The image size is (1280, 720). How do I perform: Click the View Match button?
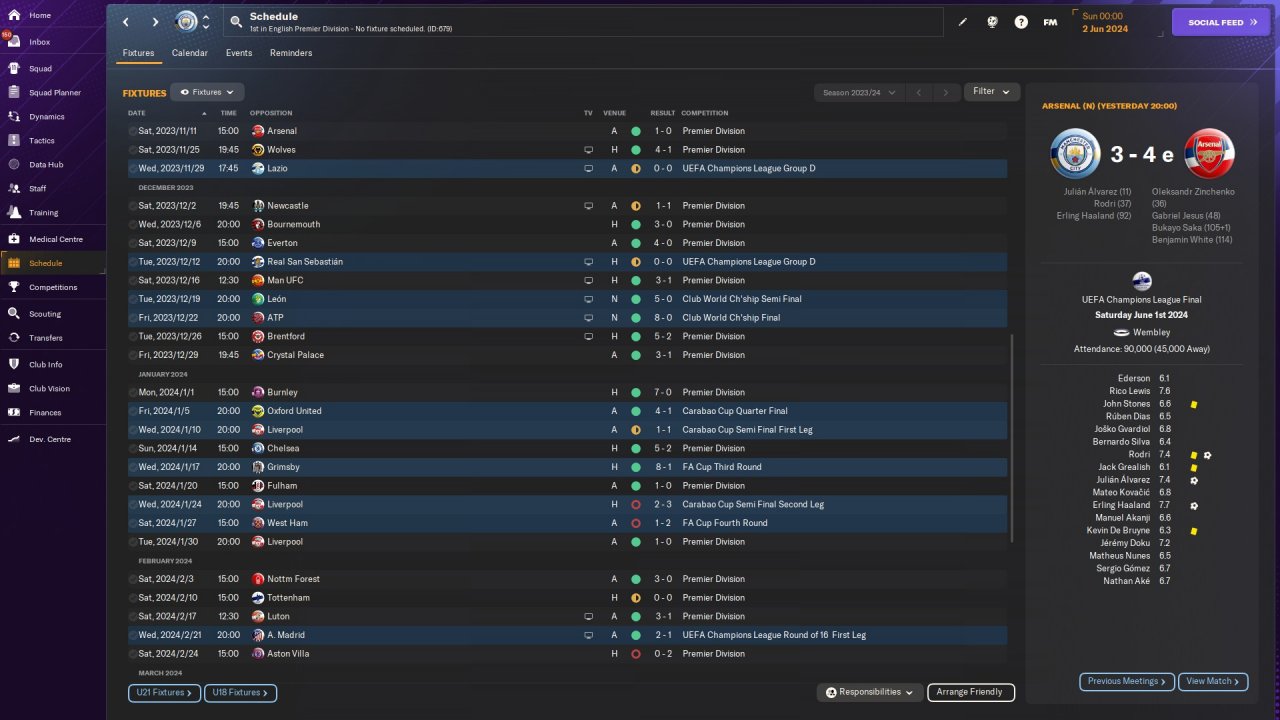(1213, 681)
